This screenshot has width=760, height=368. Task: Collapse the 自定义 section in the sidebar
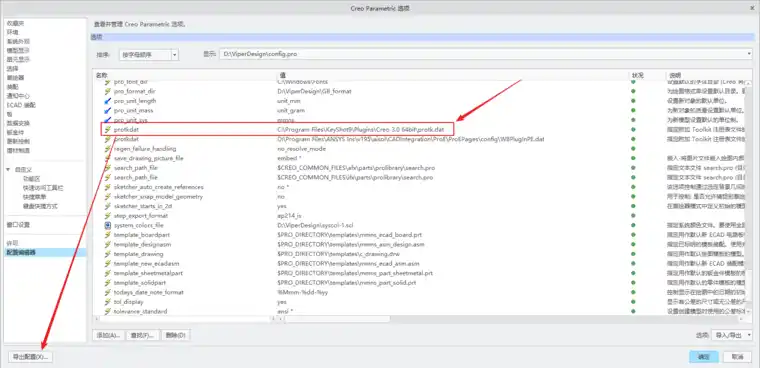point(8,170)
